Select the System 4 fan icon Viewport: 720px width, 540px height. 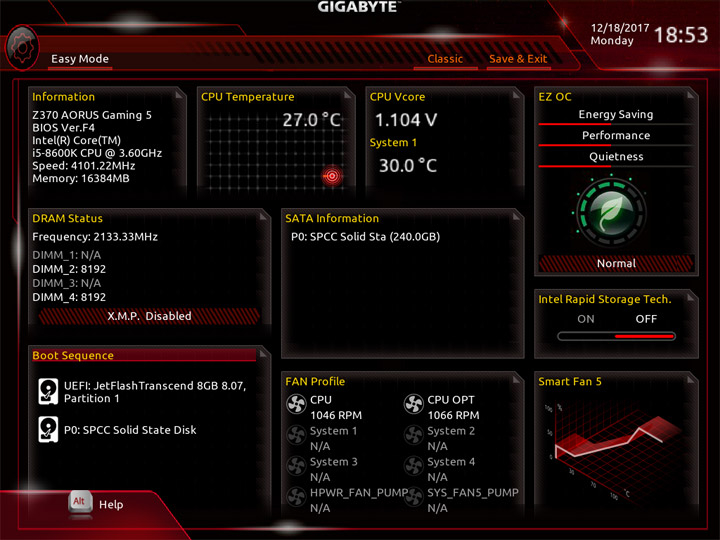[x=413, y=466]
